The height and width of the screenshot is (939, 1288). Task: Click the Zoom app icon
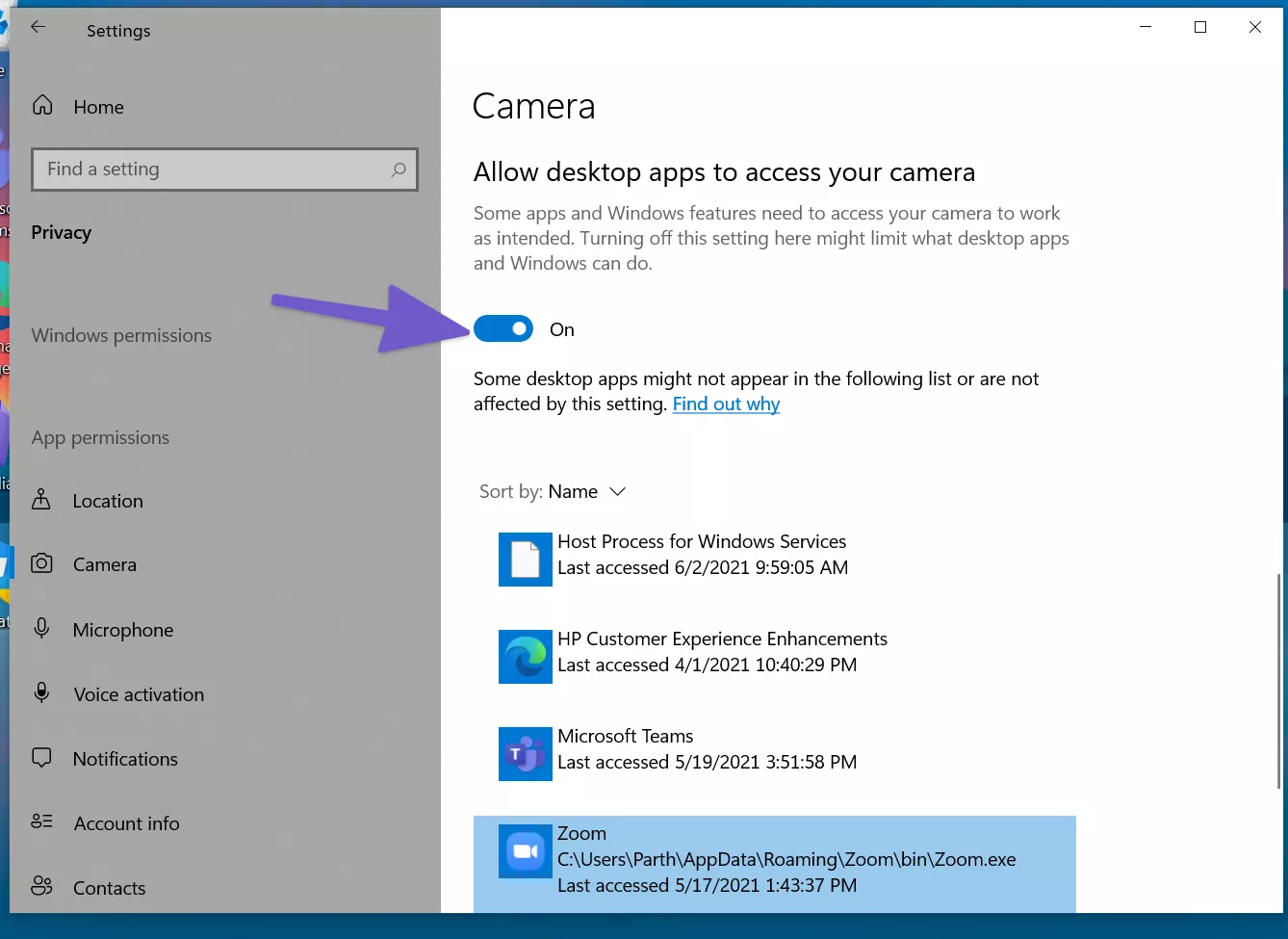pos(526,851)
